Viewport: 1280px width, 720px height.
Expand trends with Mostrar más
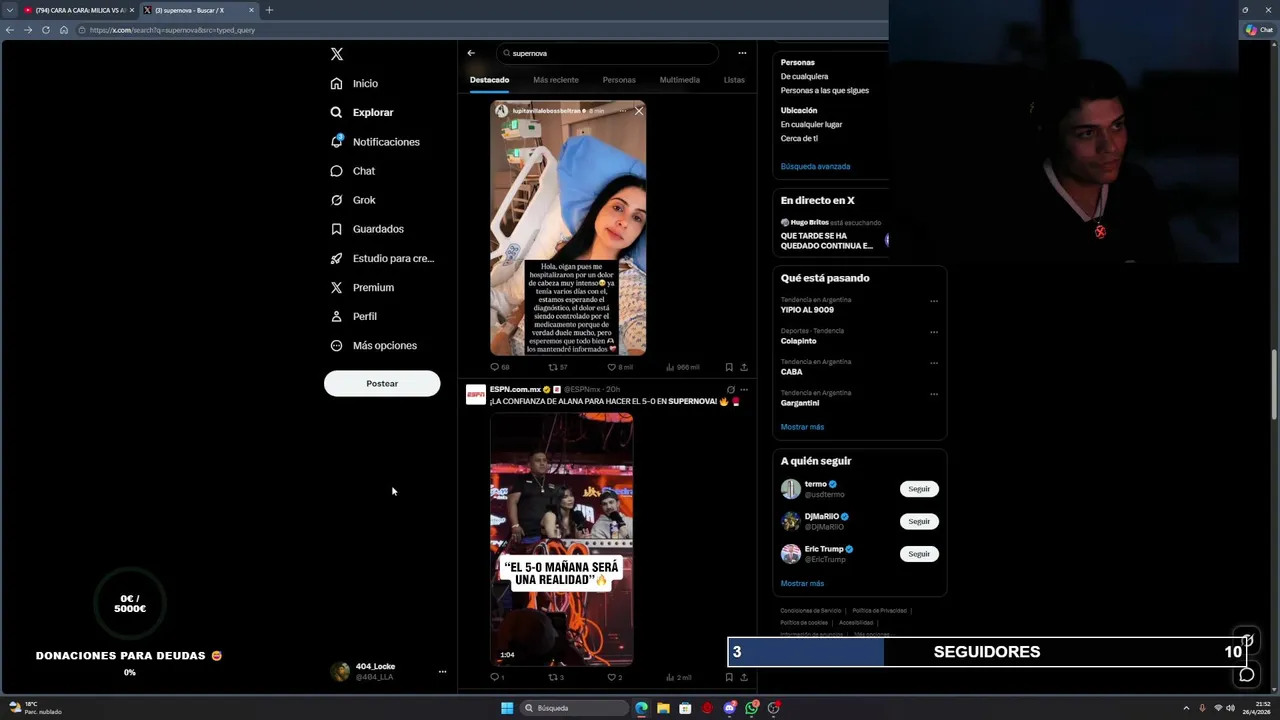pyautogui.click(x=802, y=427)
